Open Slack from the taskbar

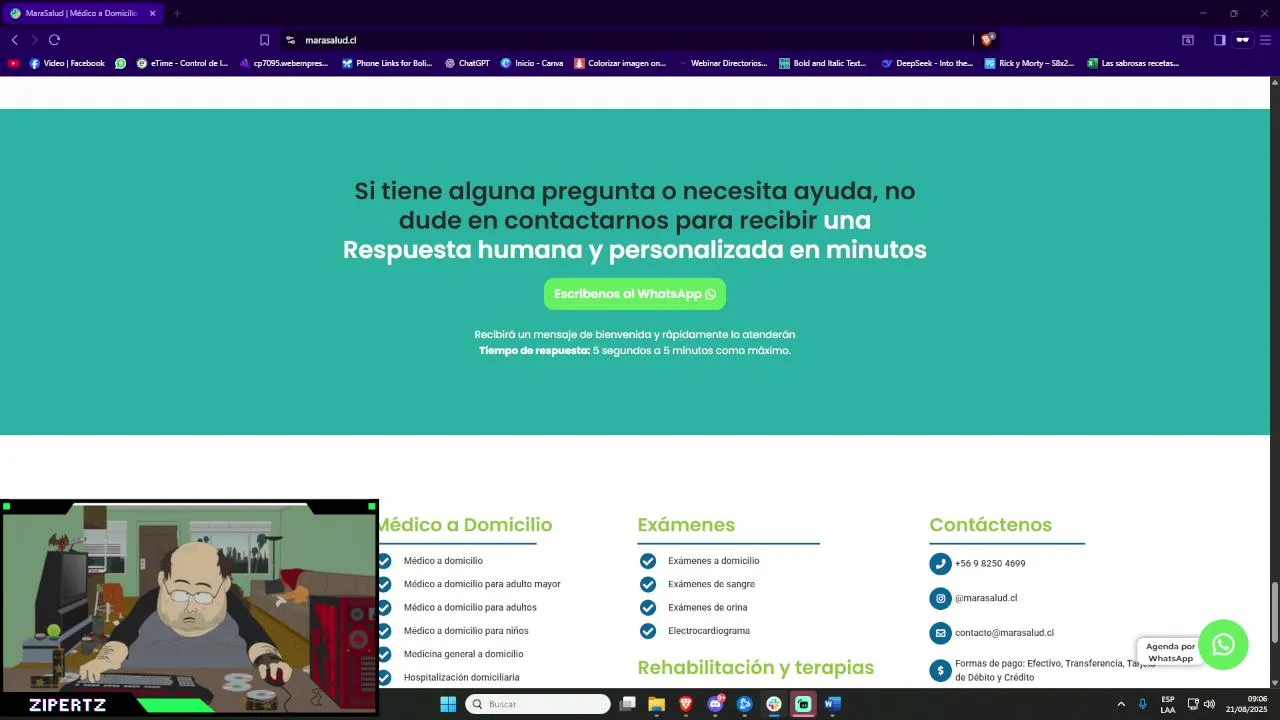[774, 704]
